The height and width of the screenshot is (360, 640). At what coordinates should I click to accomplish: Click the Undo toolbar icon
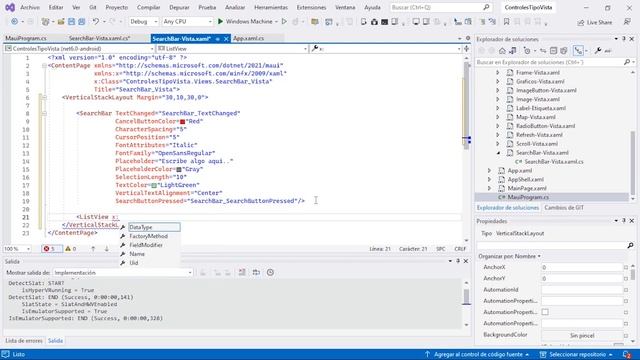point(96,22)
